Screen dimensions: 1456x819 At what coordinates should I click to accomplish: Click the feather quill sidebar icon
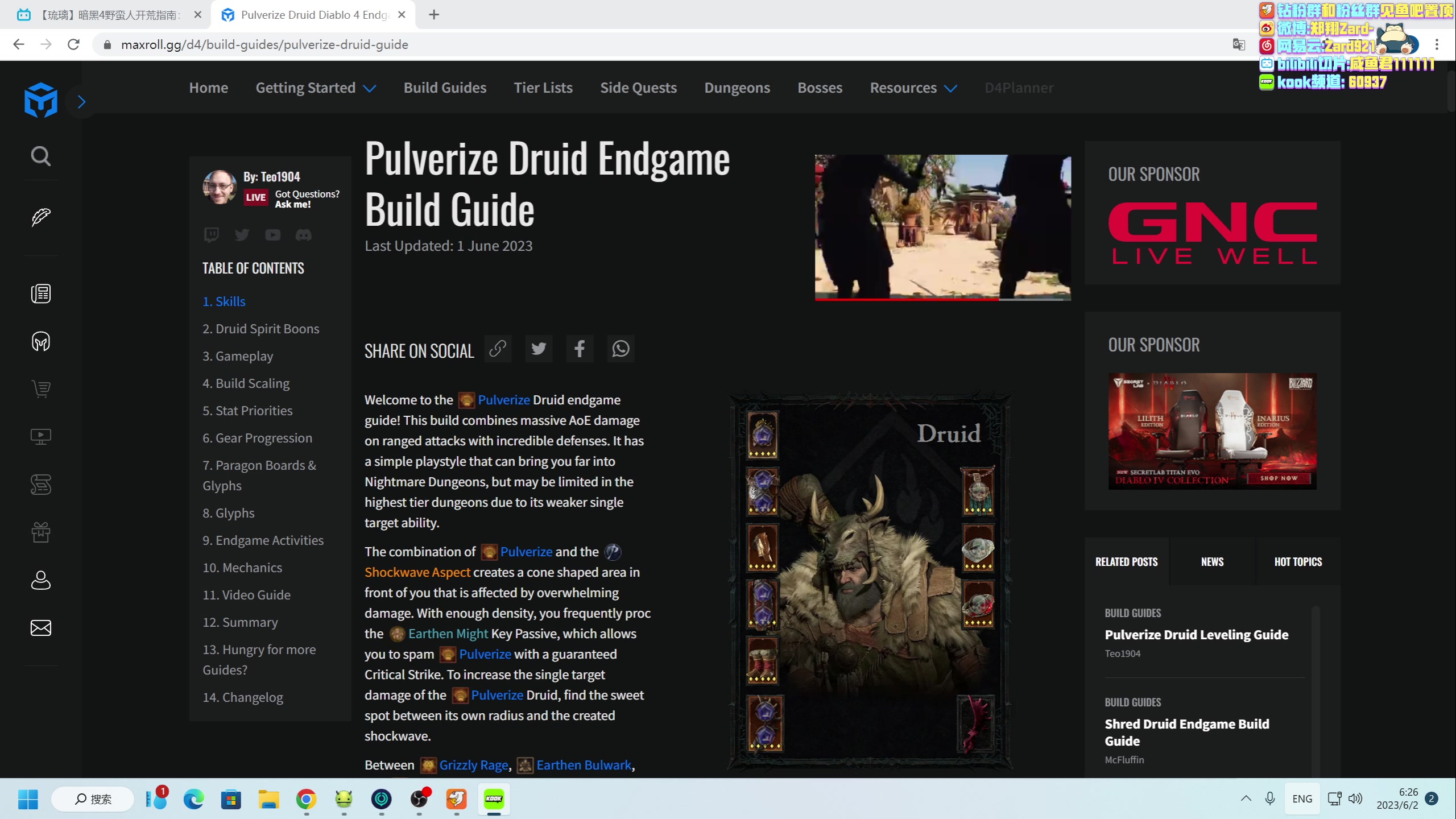(x=41, y=217)
